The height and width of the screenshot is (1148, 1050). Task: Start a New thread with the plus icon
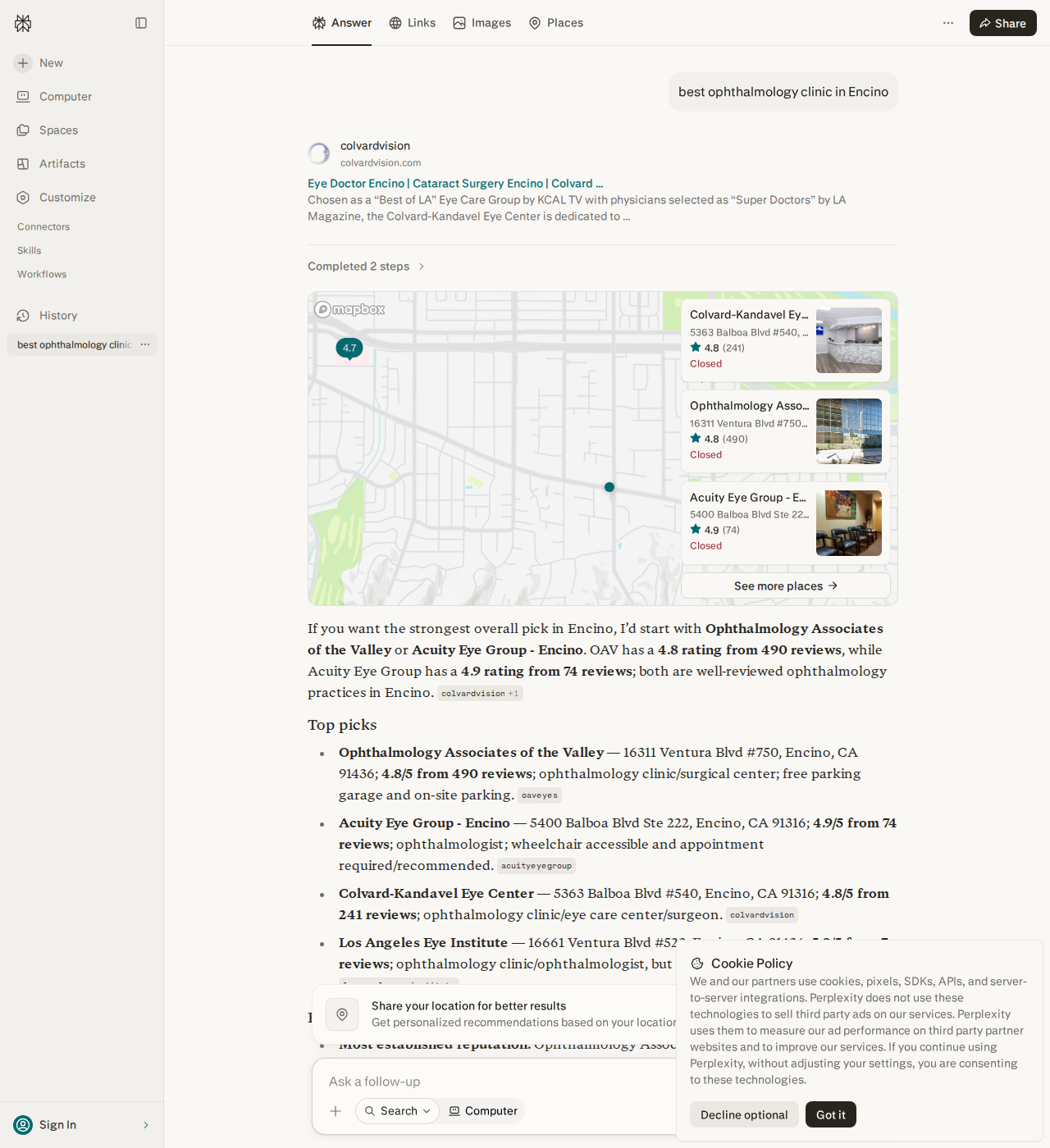[x=23, y=63]
